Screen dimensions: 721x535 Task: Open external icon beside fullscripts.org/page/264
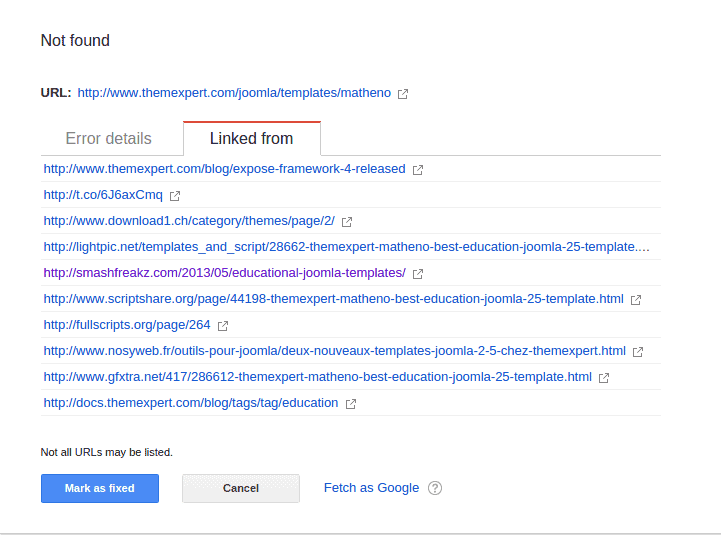pos(223,326)
